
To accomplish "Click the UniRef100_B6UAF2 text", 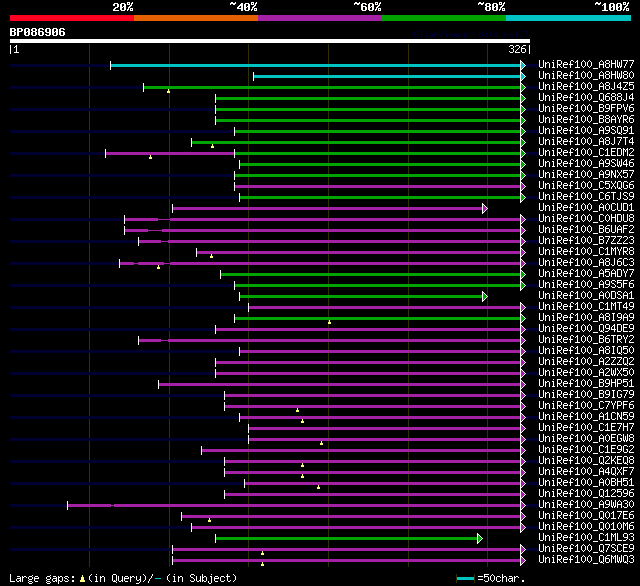I will pyautogui.click(x=586, y=230).
